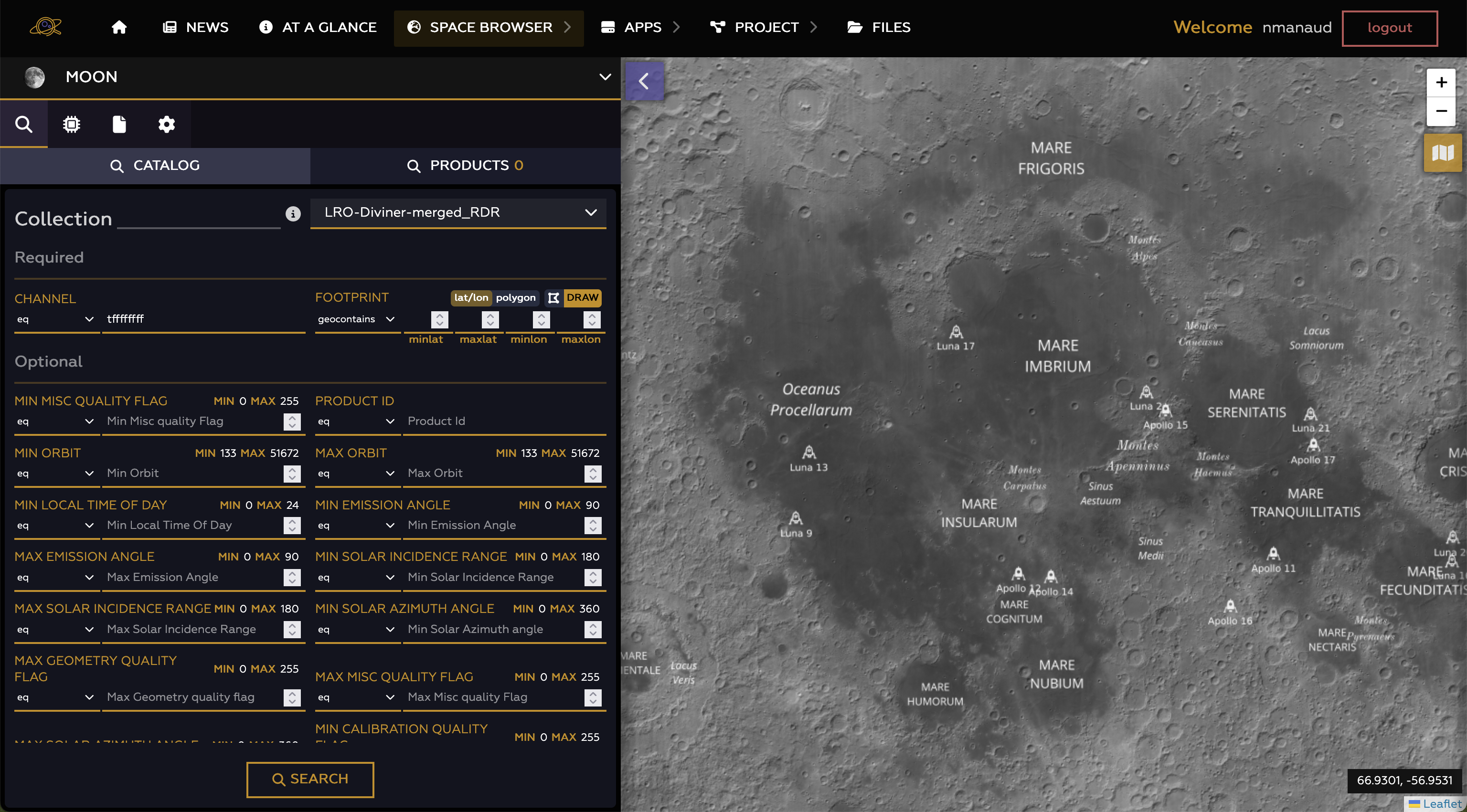Open MIN EMISSION ANGLE operator dropdown
Image resolution: width=1467 pixels, height=812 pixels.
click(x=357, y=525)
